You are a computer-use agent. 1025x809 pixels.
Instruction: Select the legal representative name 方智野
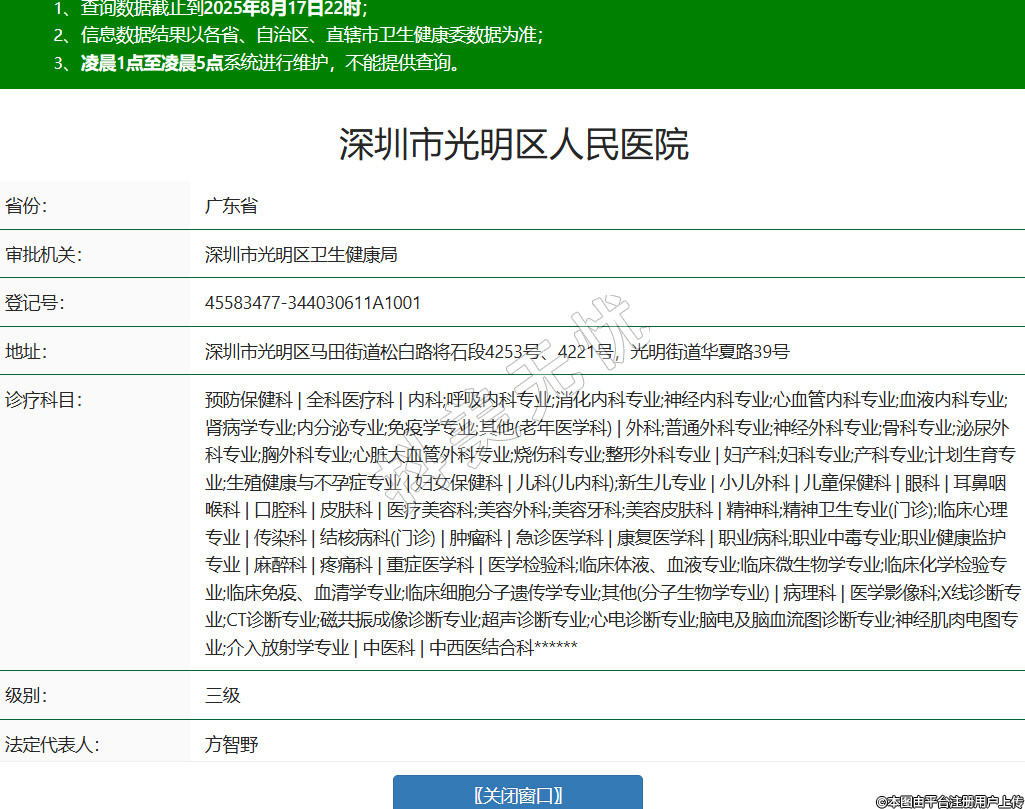pyautogui.click(x=231, y=745)
